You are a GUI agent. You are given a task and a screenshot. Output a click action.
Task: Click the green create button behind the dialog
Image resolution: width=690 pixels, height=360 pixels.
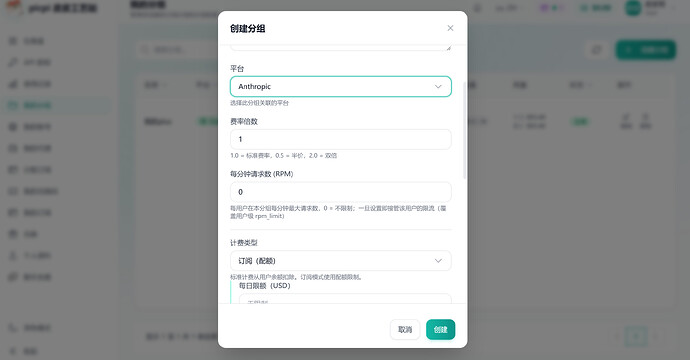[x=646, y=50]
